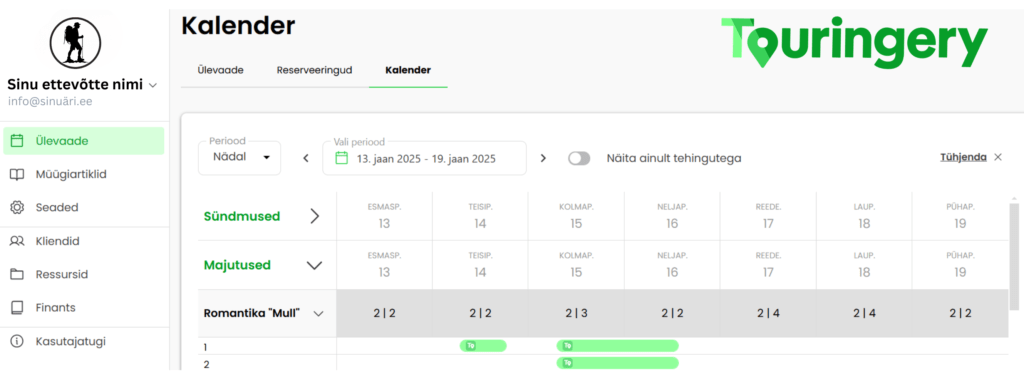
Task: Collapse the Majutused section chevron
Action: coord(315,265)
